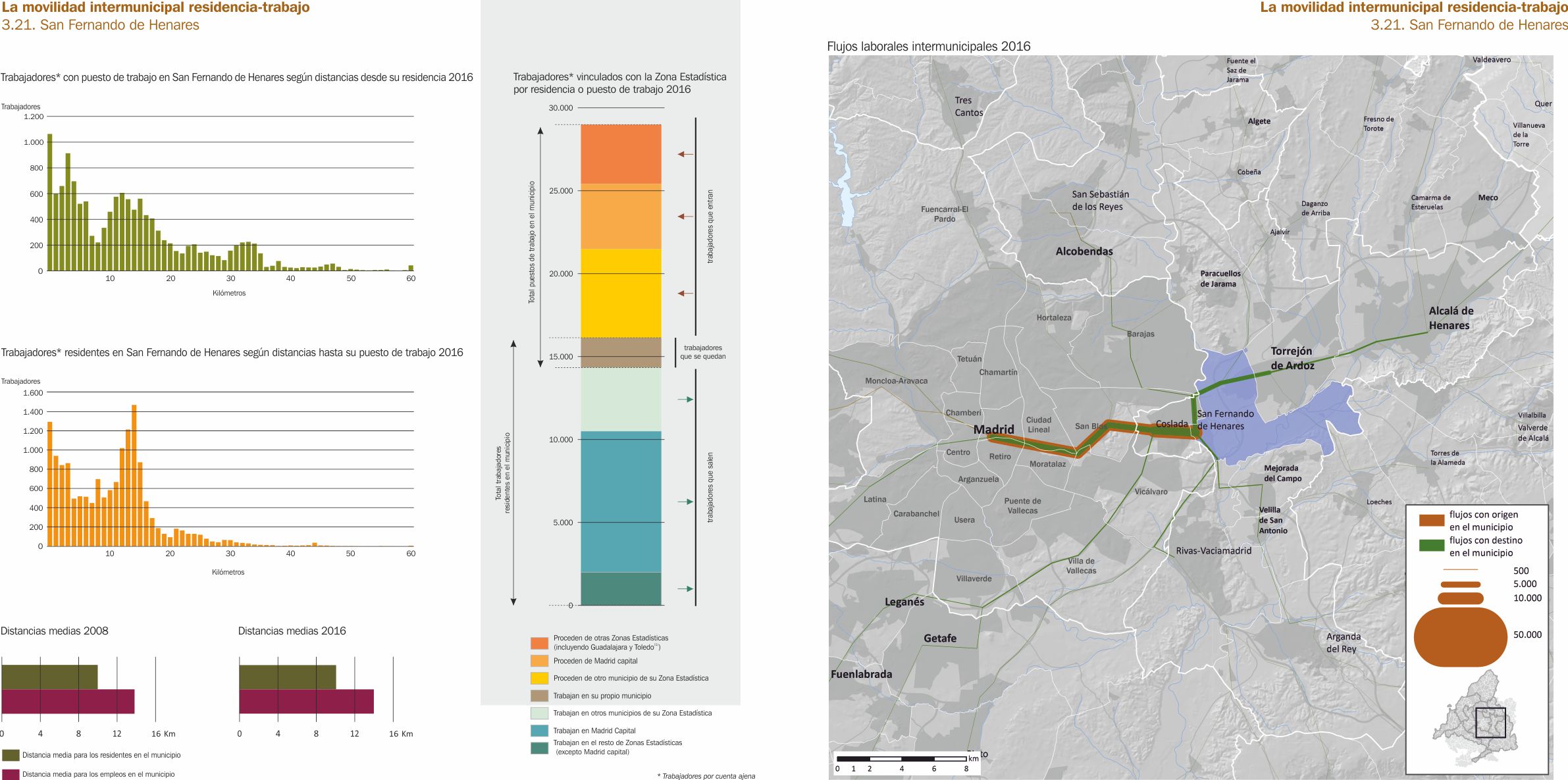Image resolution: width=1568 pixels, height=780 pixels.
Task: Click the 'Paracuellos de Jarama' map label
Action: (x=1220, y=278)
